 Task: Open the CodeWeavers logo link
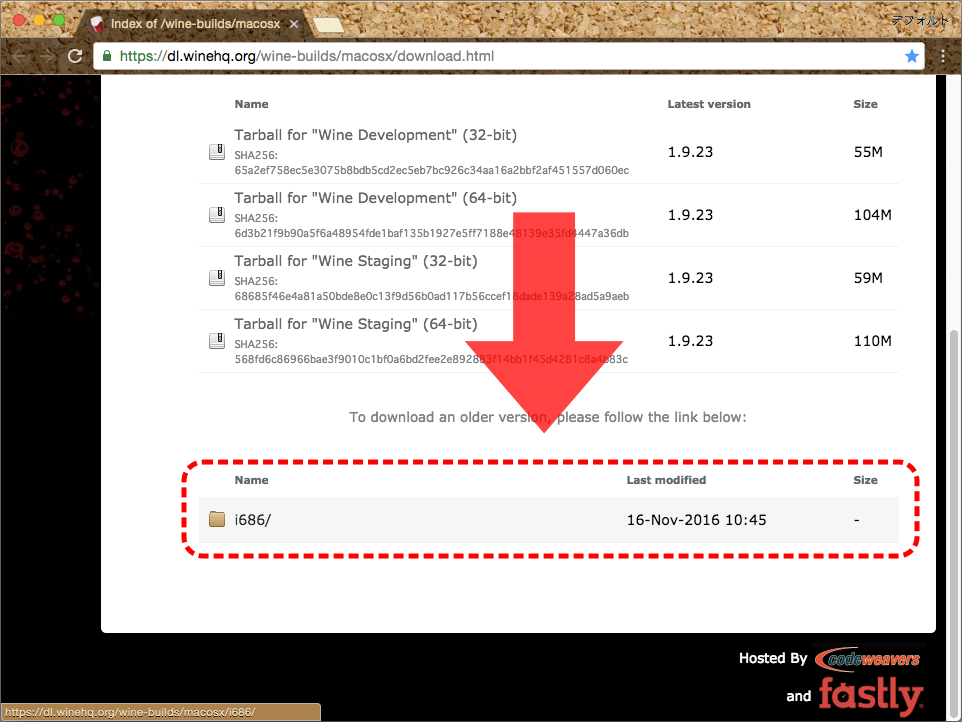(x=869, y=659)
